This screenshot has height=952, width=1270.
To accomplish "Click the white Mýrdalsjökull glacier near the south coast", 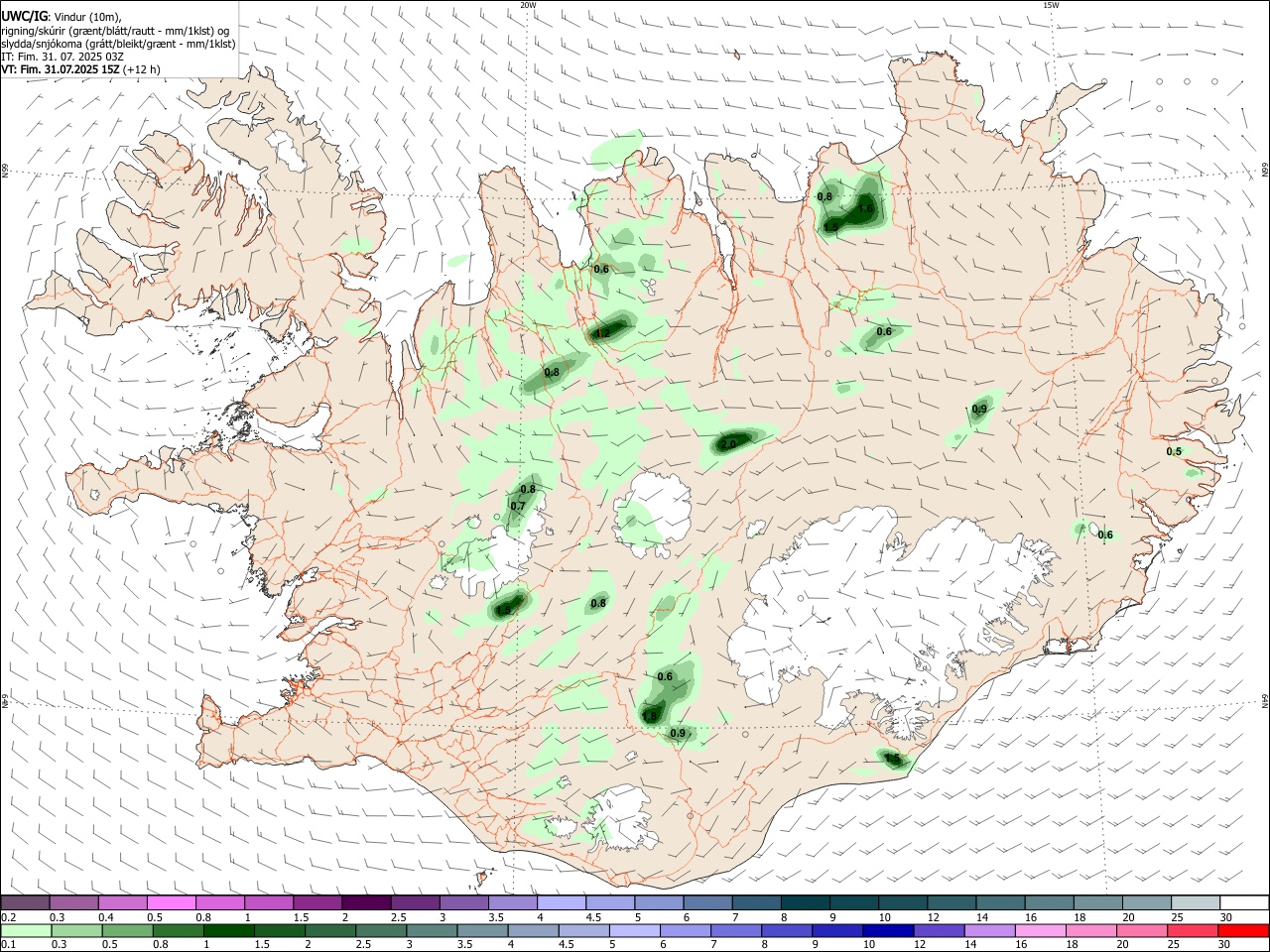I will pos(623,818).
